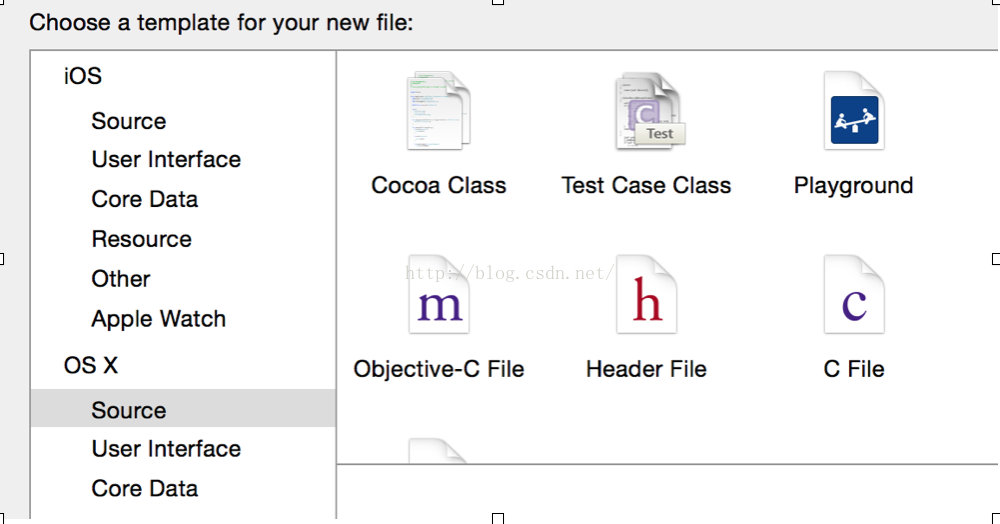Viewport: 1000px width, 524px height.
Task: Open the Apple Watch category
Action: click(159, 319)
